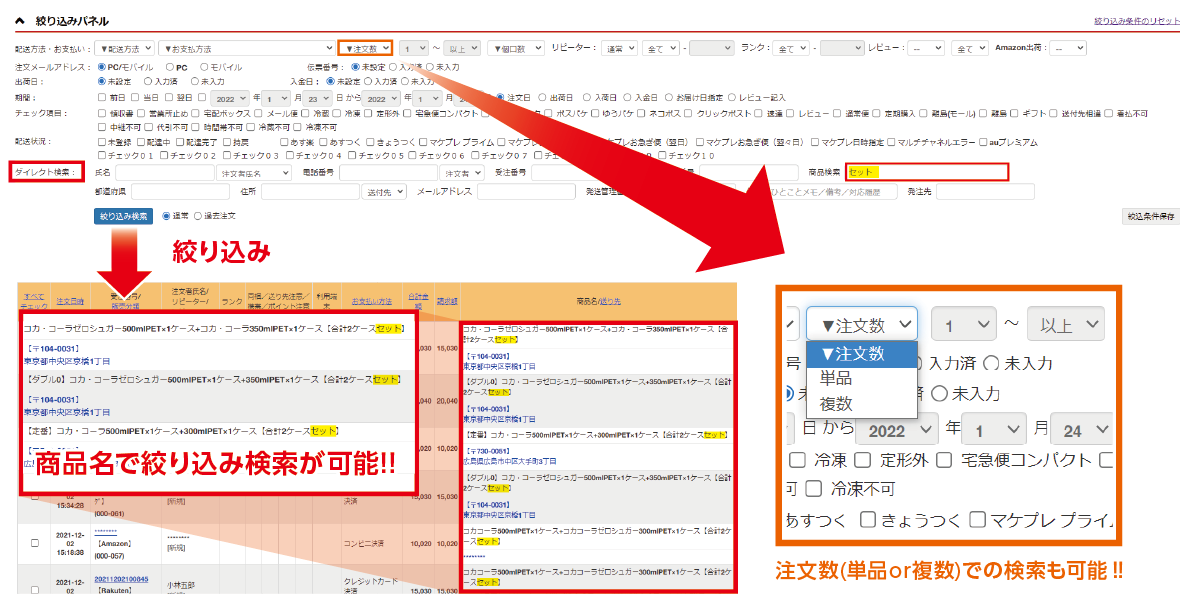Open order number 20211202100845 link
The width and height of the screenshot is (1180, 594).
[x=121, y=580]
